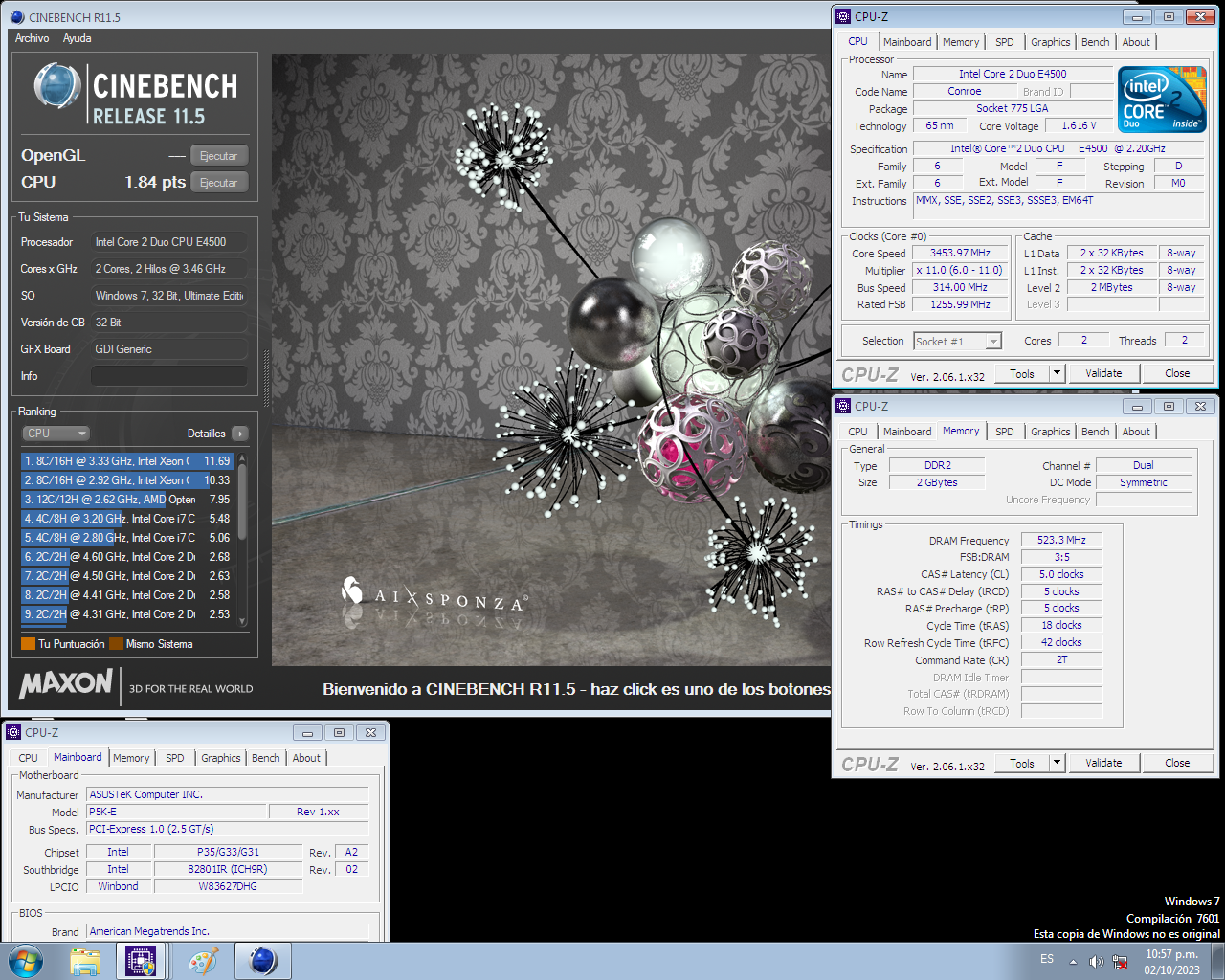Open Graphics tab in bottom CPU-Z window
The height and width of the screenshot is (980, 1225).
[x=221, y=758]
